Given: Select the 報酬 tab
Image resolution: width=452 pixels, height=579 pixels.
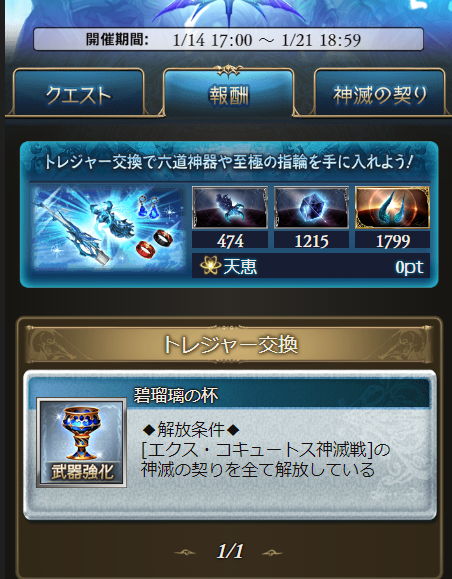Looking at the screenshot, I should (x=229, y=92).
